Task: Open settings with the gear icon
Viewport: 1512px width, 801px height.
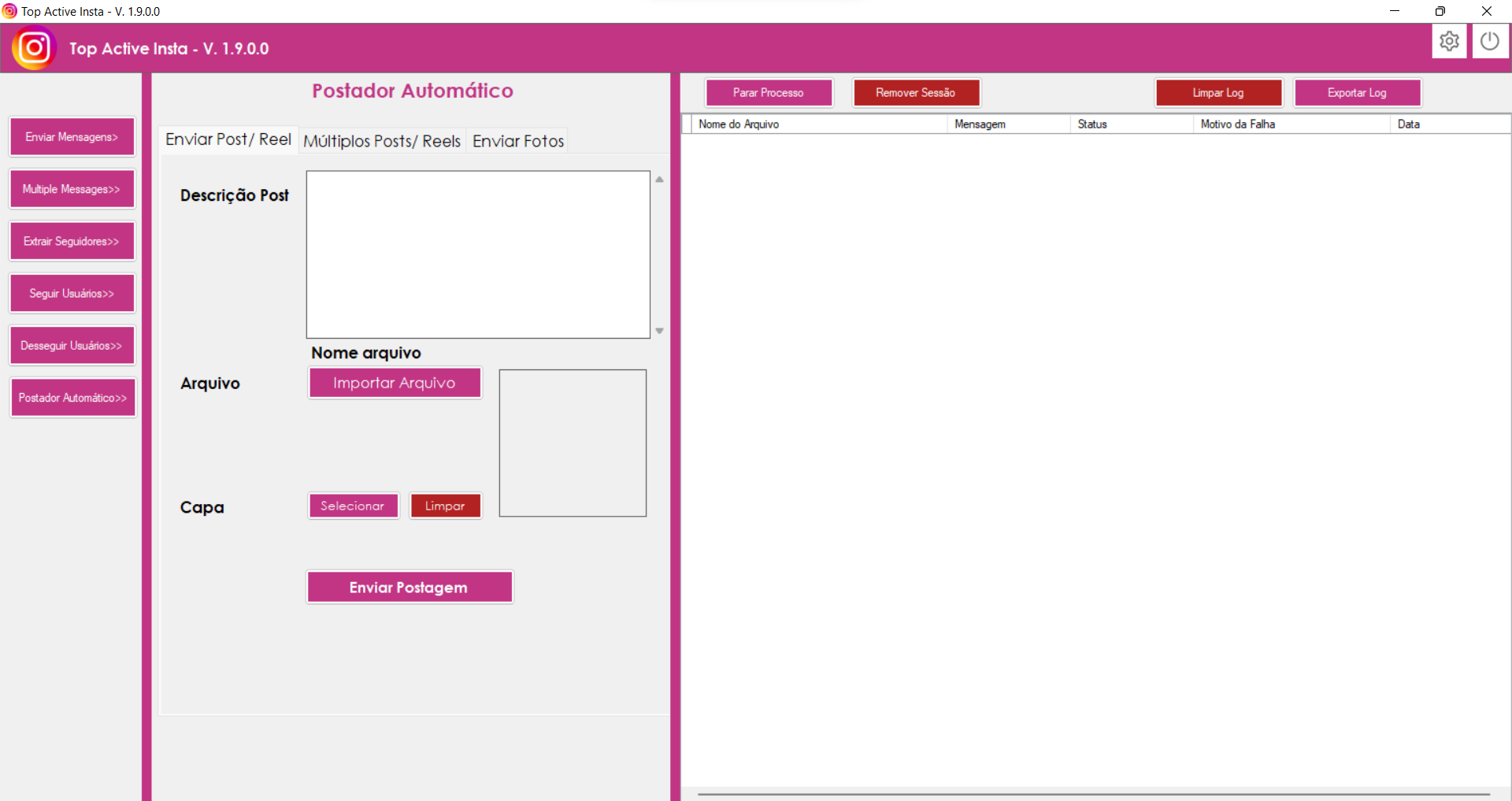Action: 1448,41
